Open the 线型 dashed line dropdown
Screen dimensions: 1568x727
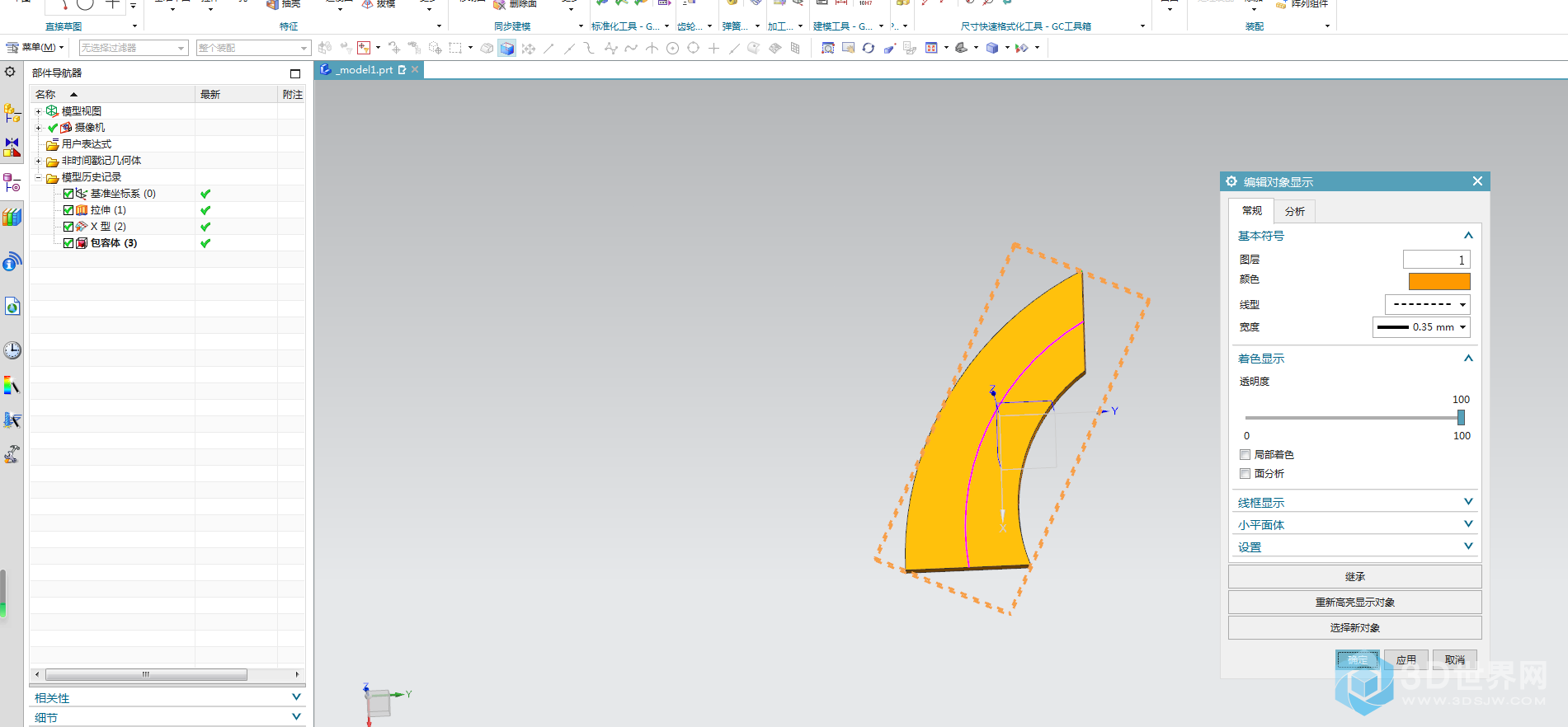click(x=1428, y=304)
